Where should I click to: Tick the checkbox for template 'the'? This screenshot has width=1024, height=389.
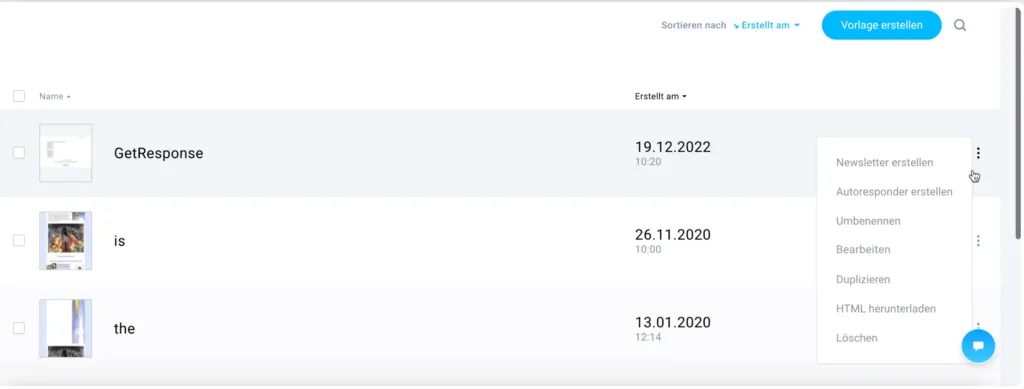[x=19, y=328]
